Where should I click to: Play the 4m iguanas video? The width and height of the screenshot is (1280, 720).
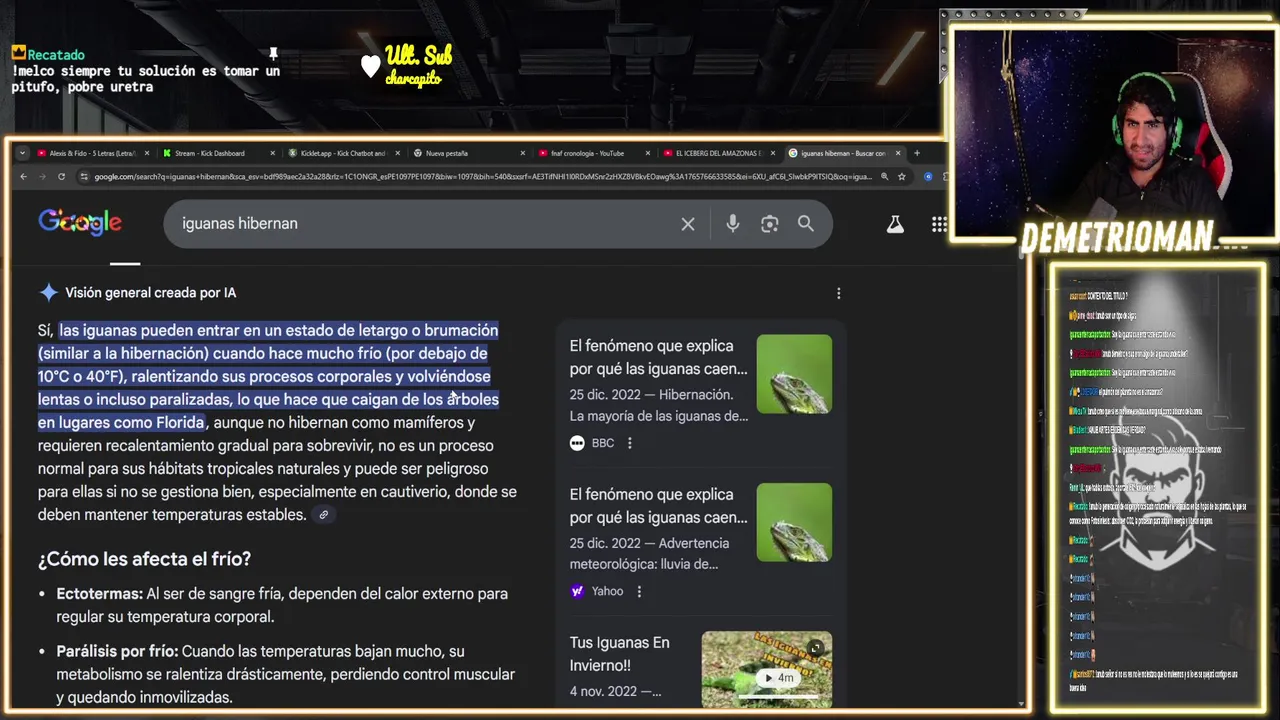pos(776,677)
